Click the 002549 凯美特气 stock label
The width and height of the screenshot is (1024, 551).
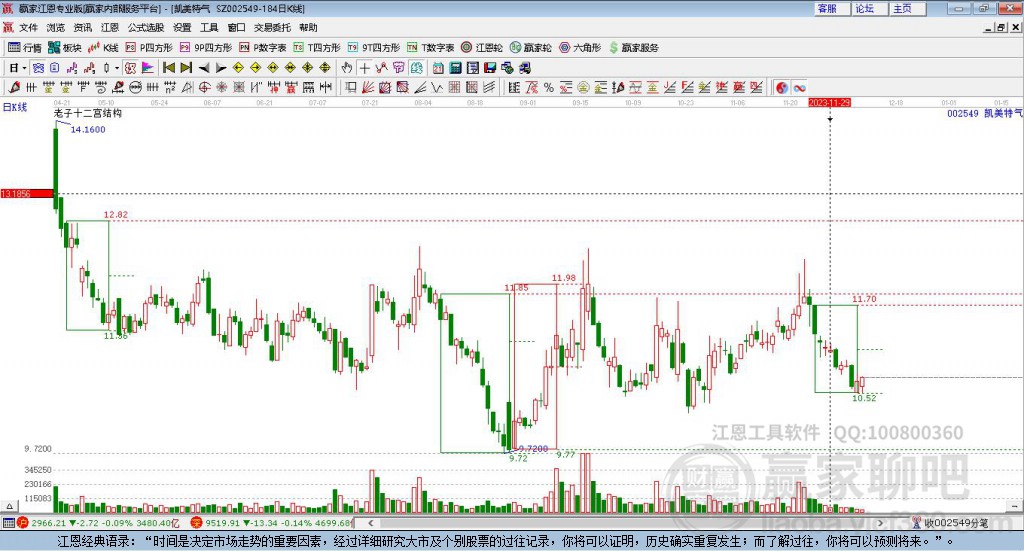[985, 114]
